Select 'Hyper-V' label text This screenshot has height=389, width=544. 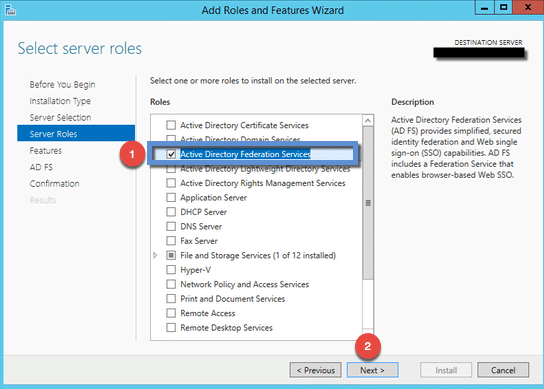point(195,270)
